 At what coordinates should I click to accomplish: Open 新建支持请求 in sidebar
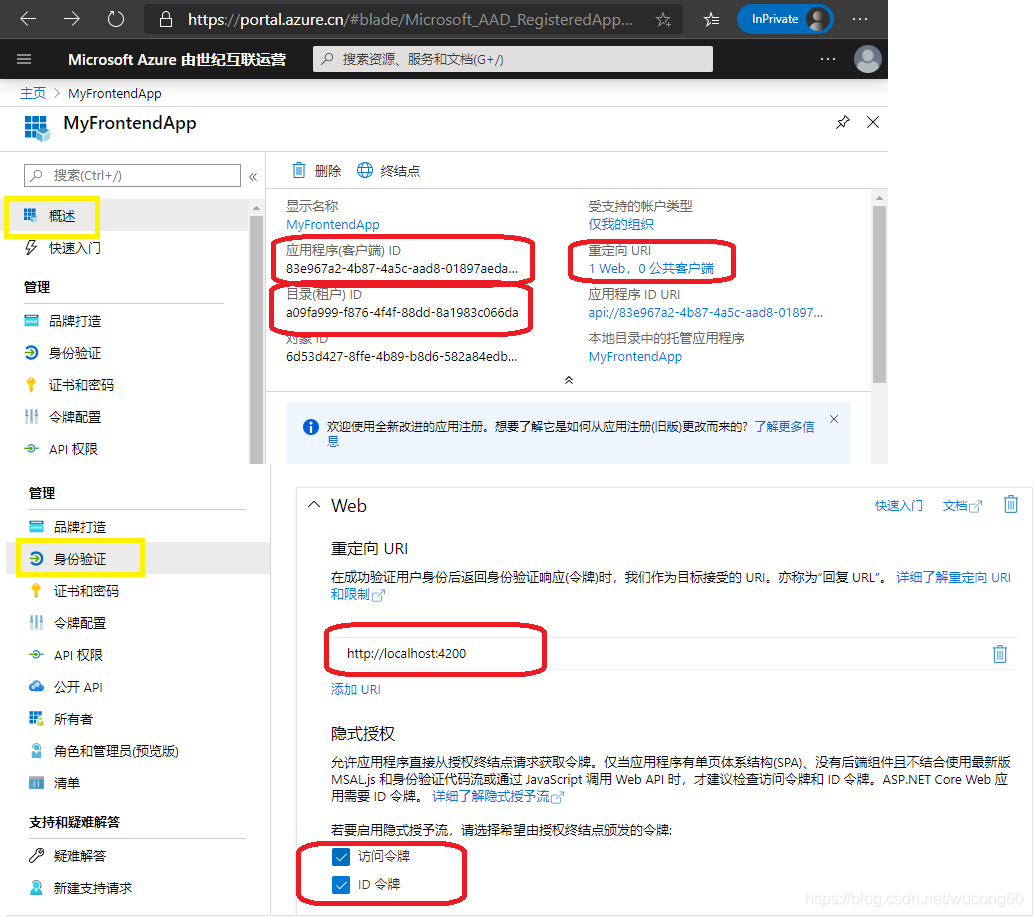tap(81, 889)
